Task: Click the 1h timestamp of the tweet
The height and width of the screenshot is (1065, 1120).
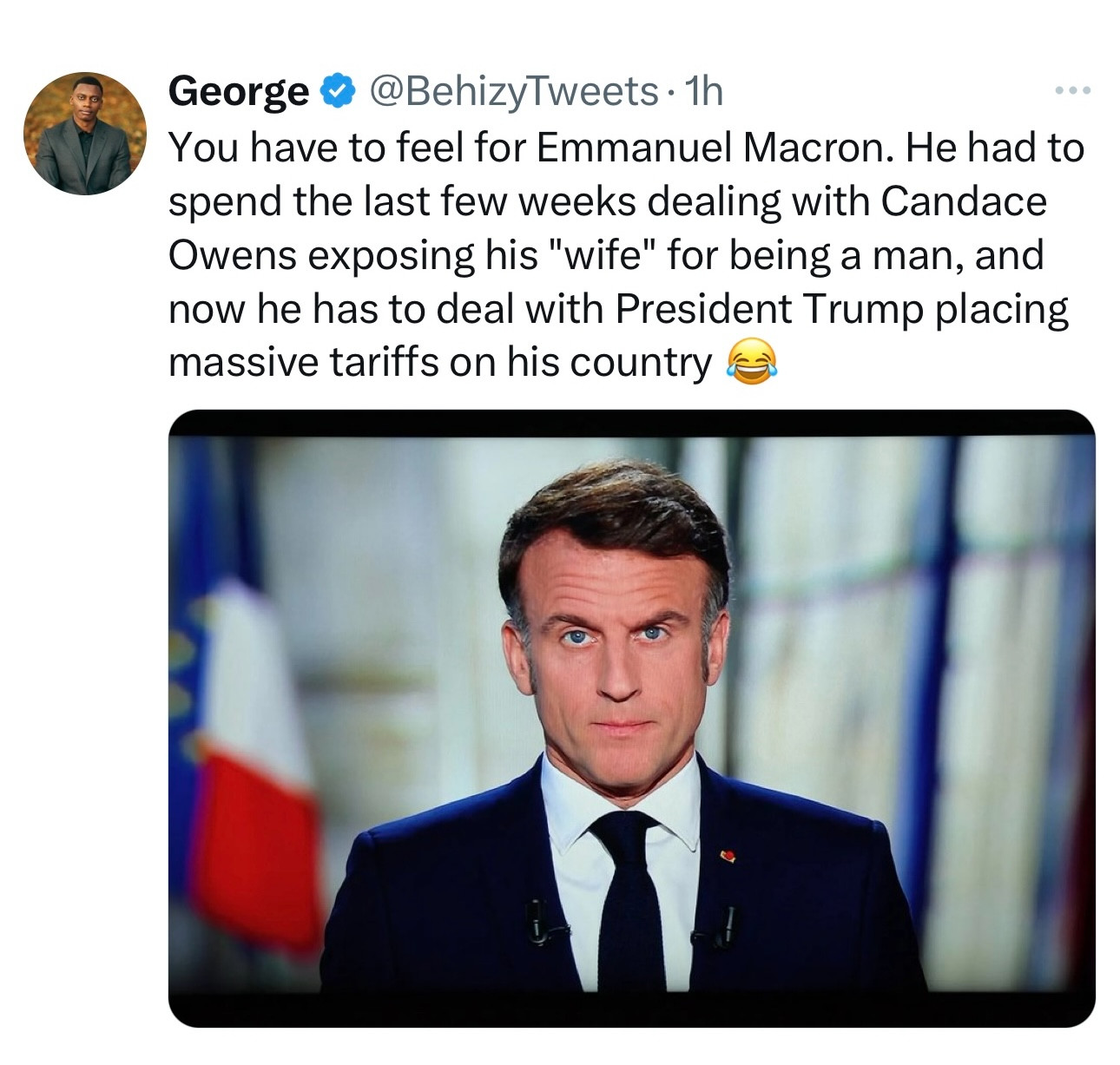Action: [x=703, y=90]
